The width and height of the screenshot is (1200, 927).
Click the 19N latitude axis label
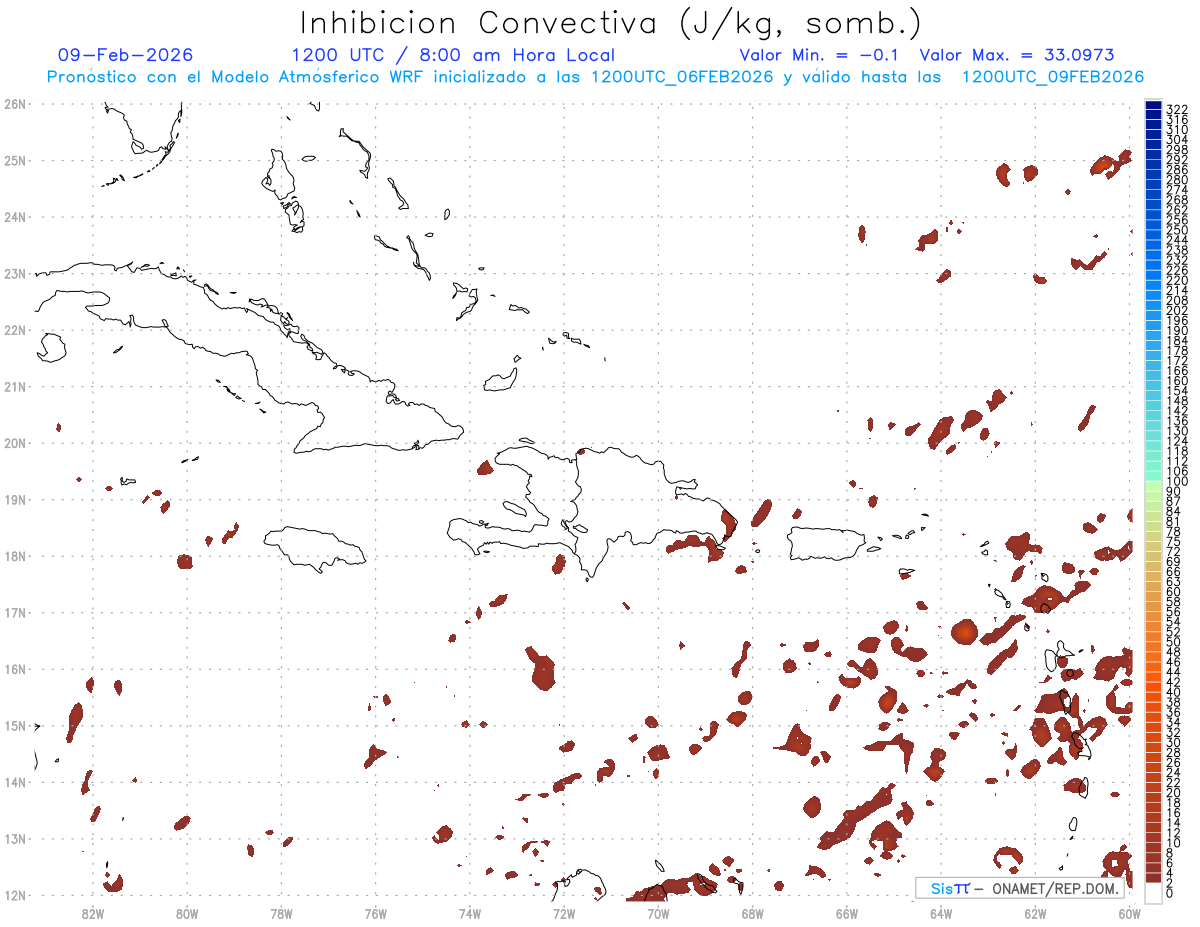(15, 499)
